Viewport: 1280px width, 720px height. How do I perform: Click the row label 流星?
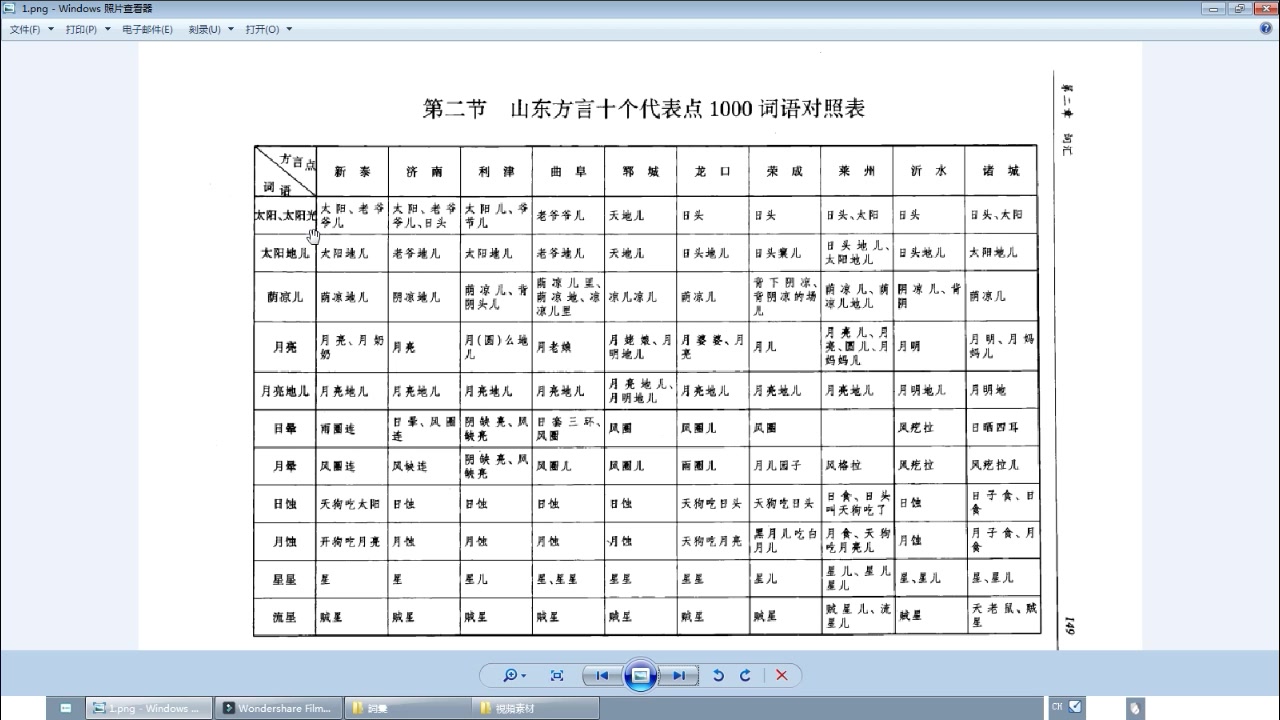[x=285, y=617]
